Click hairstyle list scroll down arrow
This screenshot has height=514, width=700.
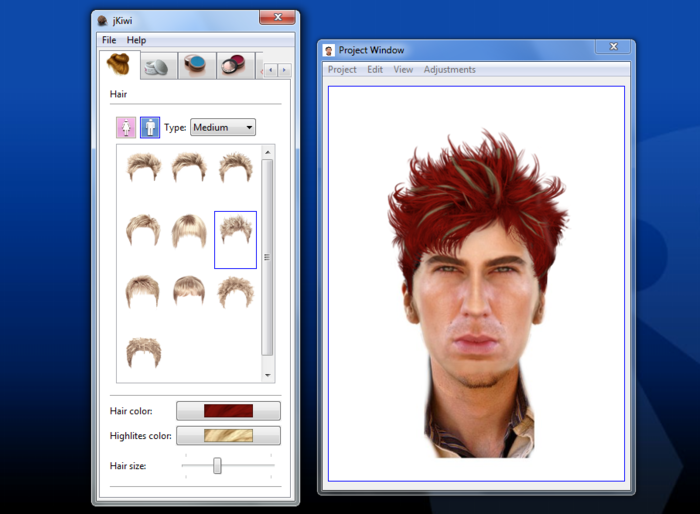[x=267, y=375]
